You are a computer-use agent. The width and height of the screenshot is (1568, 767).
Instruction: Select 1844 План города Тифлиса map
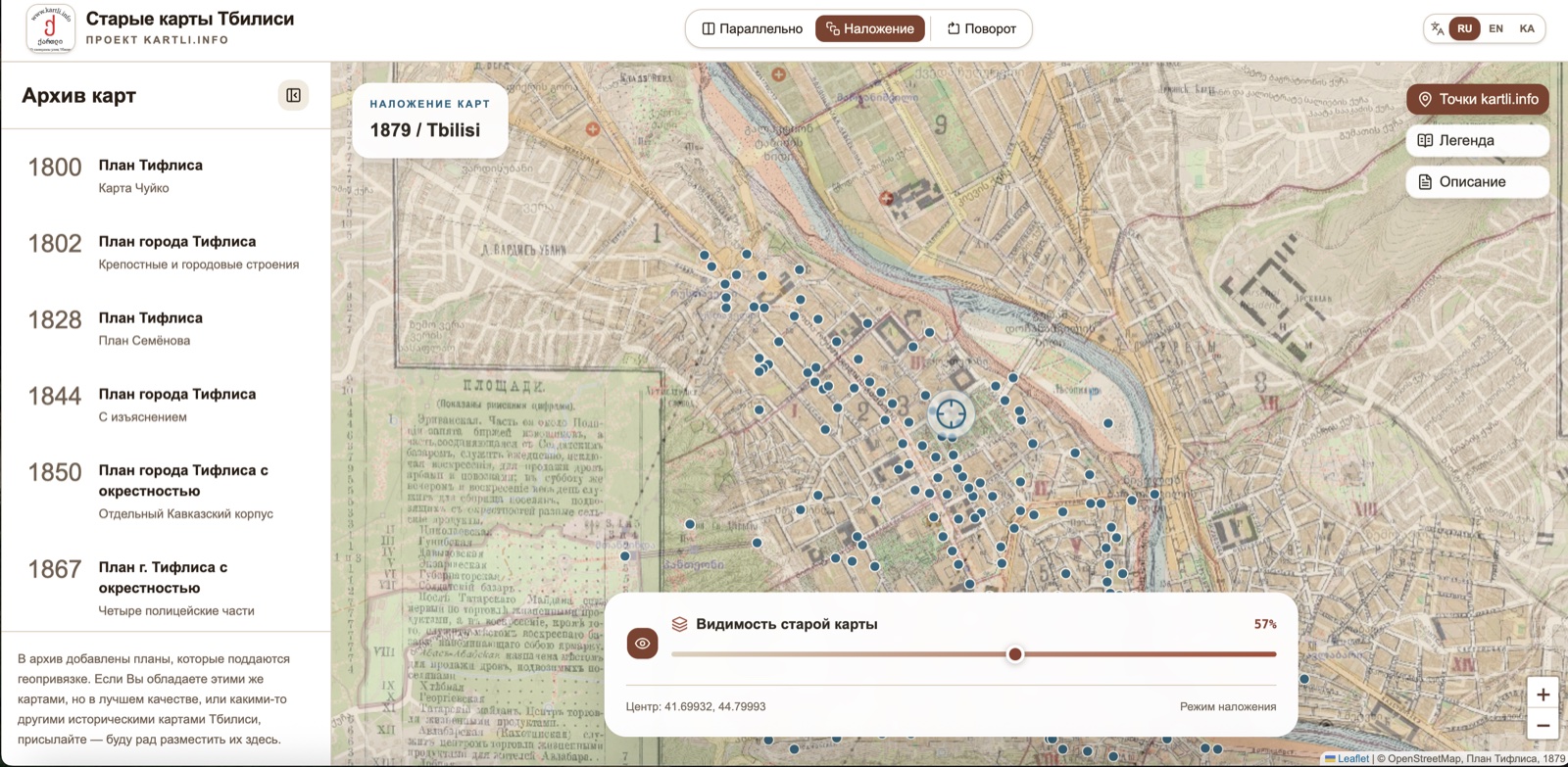166,405
